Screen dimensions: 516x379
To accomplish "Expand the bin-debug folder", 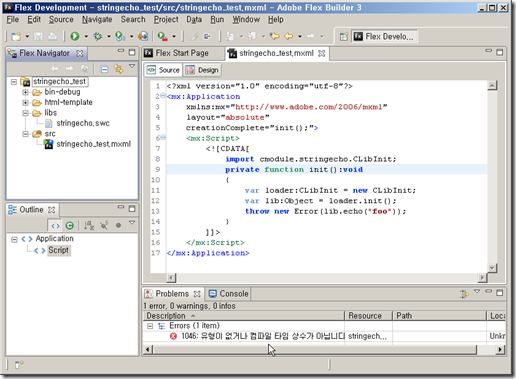I will pyautogui.click(x=25, y=92).
